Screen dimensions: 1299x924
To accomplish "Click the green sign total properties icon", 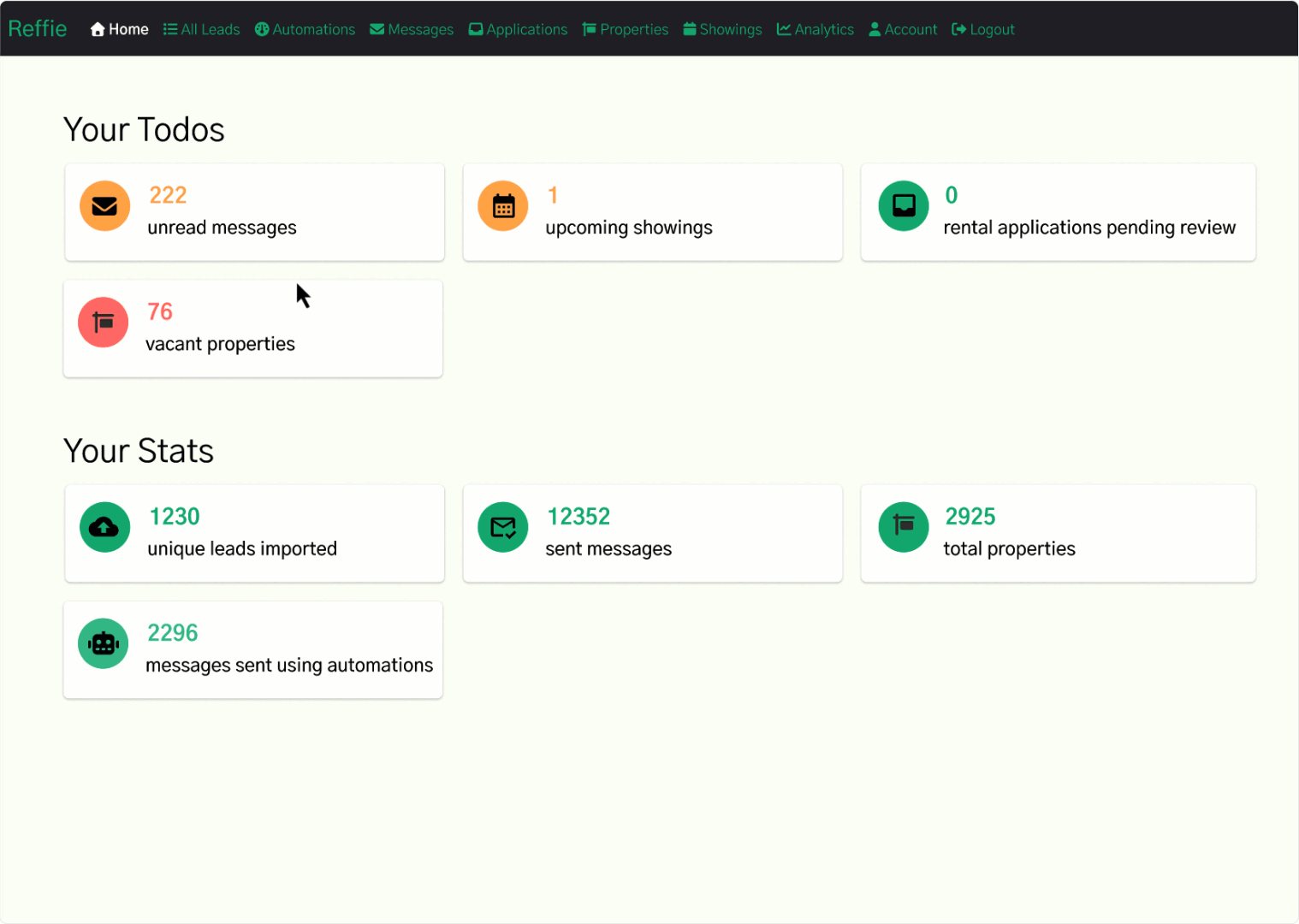I will pyautogui.click(x=904, y=527).
